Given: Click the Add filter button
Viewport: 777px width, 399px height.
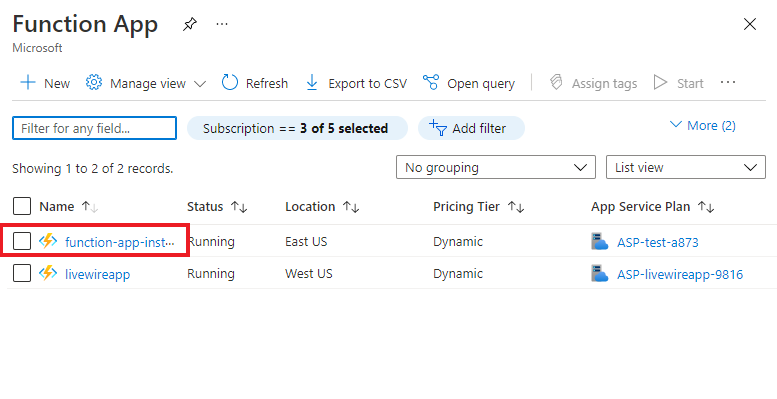Looking at the screenshot, I should pyautogui.click(x=471, y=128).
